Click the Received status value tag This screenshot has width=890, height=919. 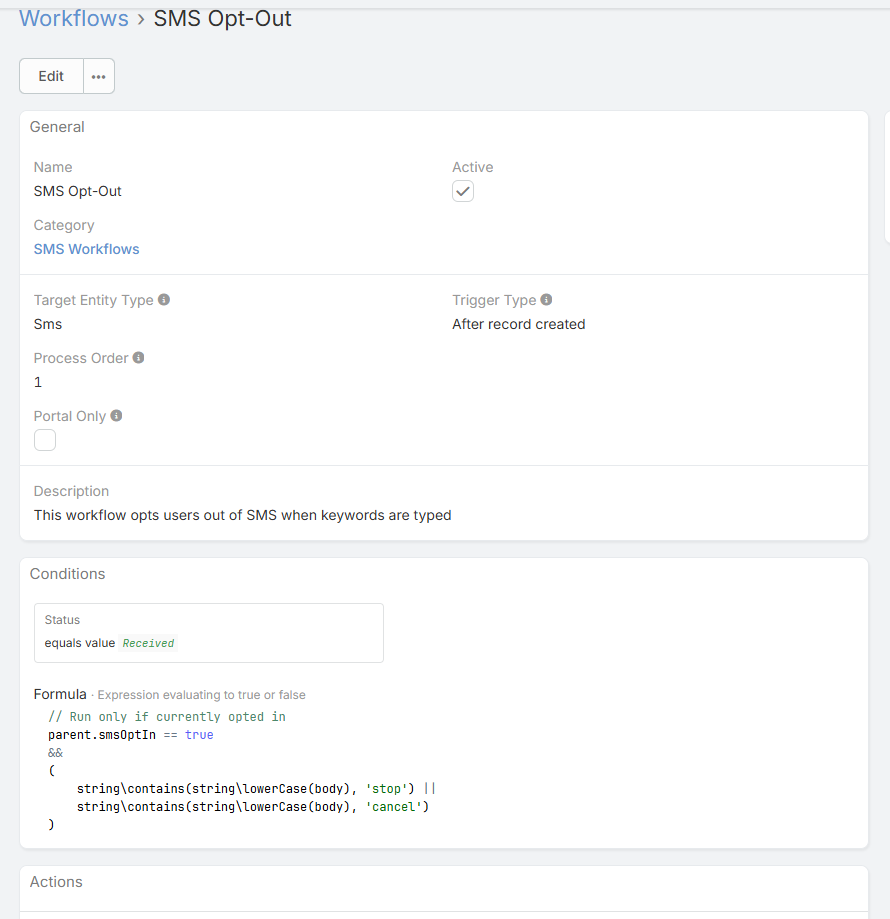click(x=148, y=643)
